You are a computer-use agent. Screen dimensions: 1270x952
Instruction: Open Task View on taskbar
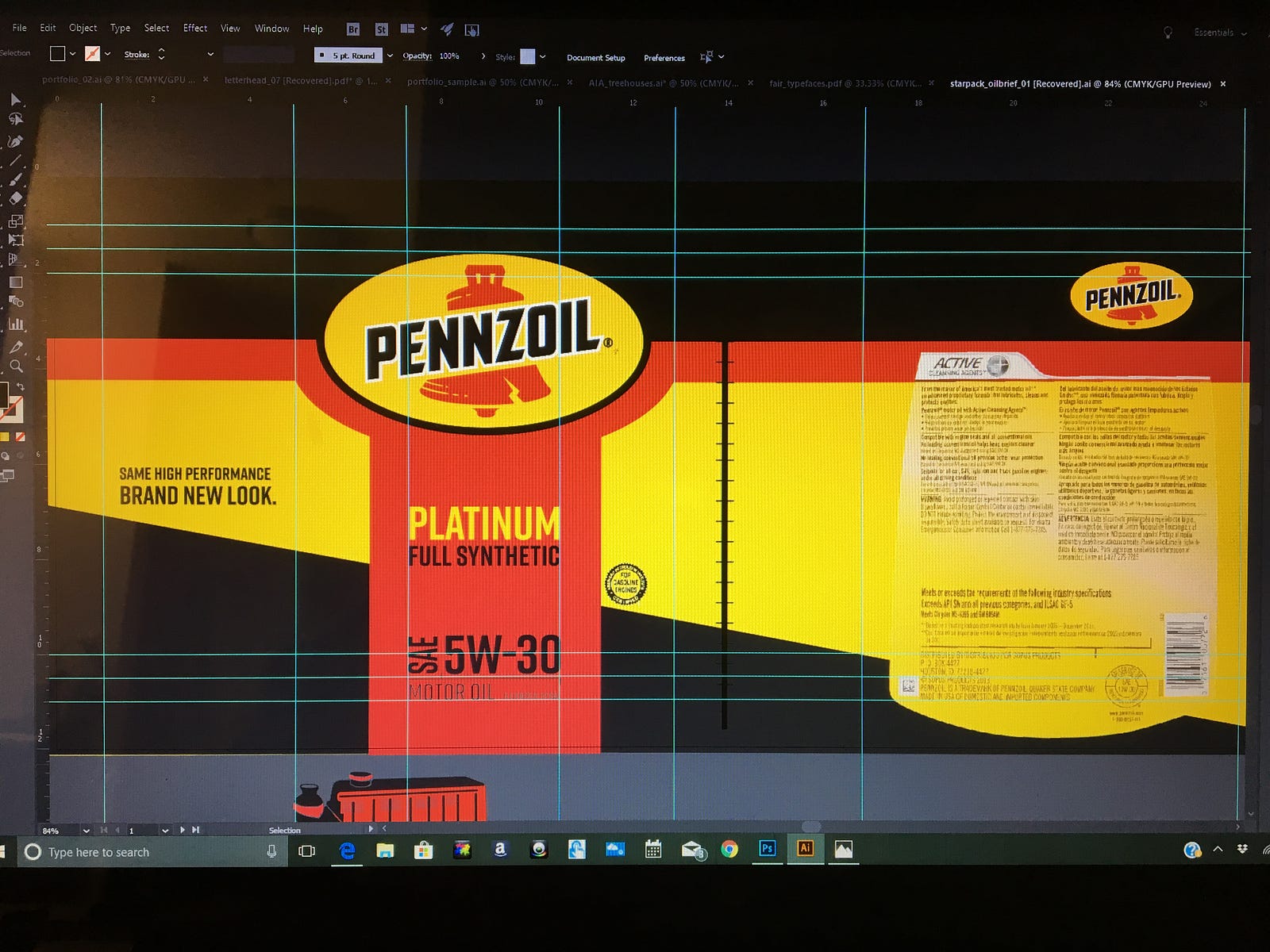tap(306, 851)
